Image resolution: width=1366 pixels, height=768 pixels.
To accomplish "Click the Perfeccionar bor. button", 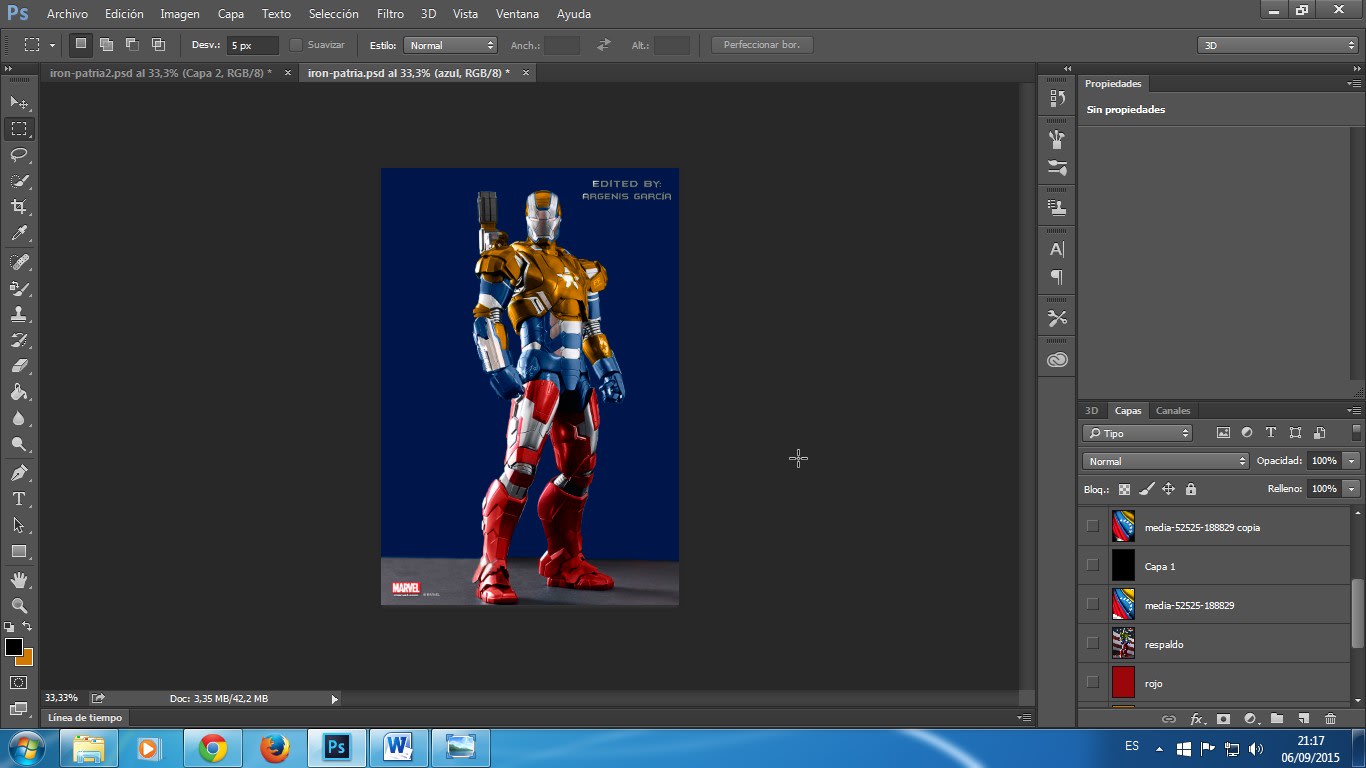I will pyautogui.click(x=762, y=45).
